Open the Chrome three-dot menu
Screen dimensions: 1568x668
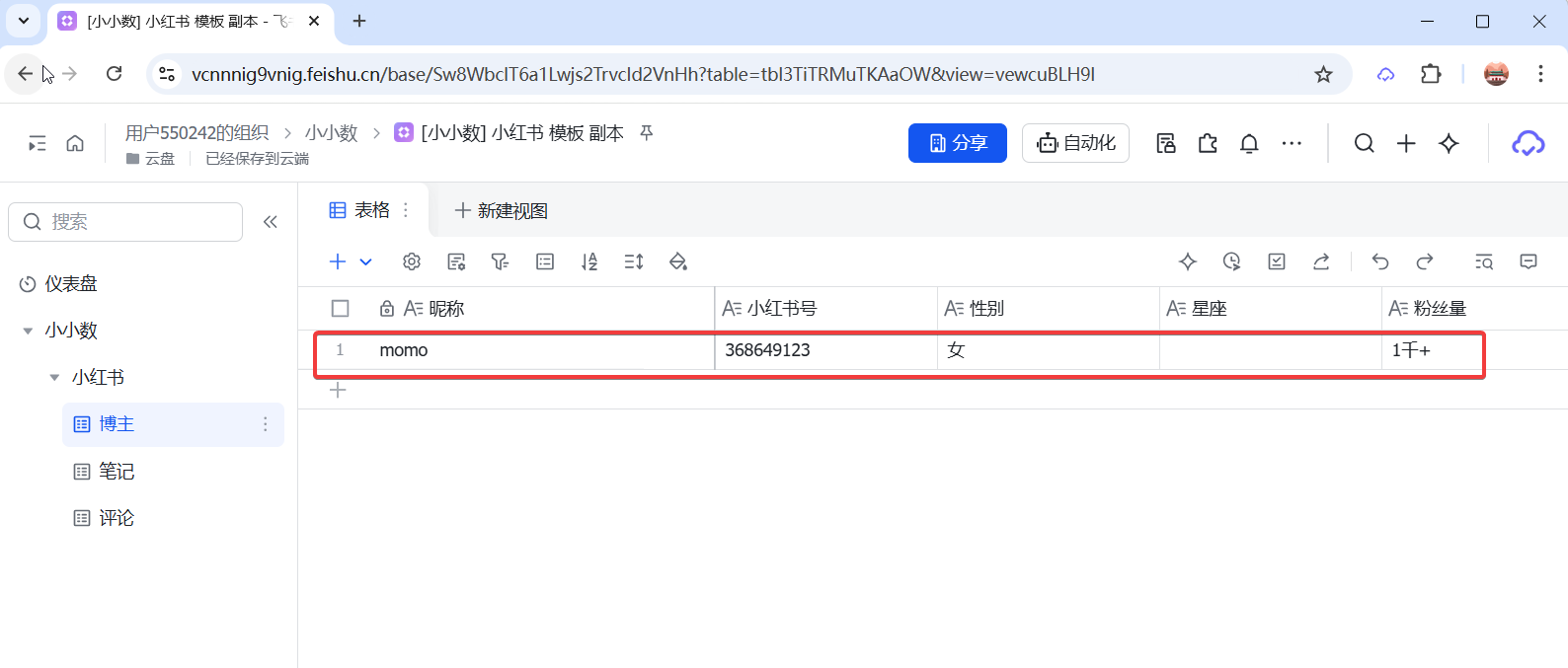[1540, 74]
